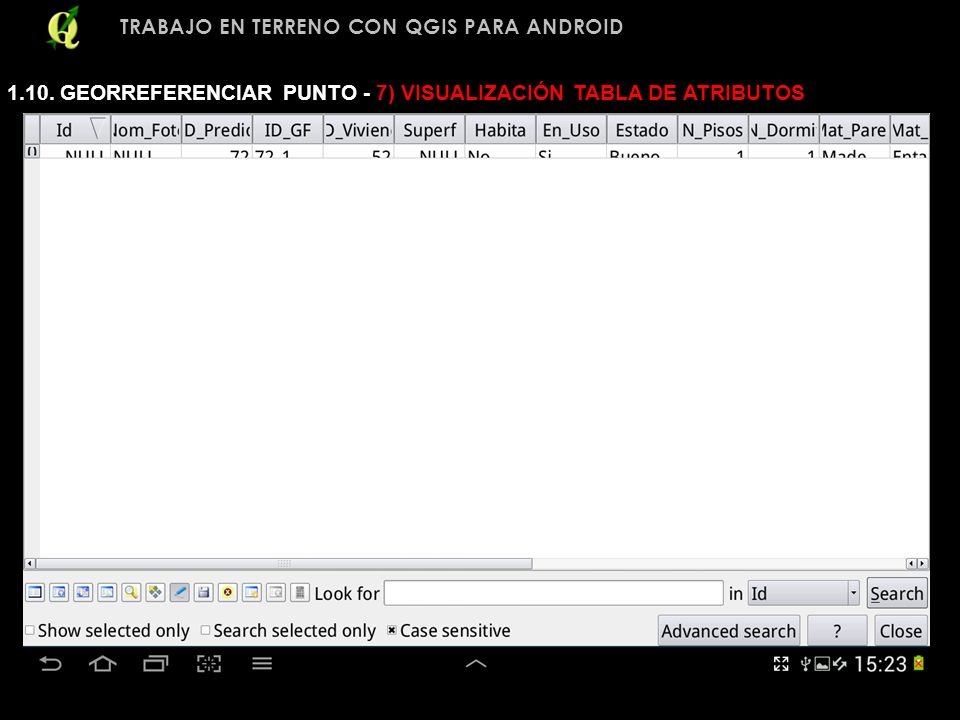
Task: Tap the Android menu three-lines icon
Action: 262,664
